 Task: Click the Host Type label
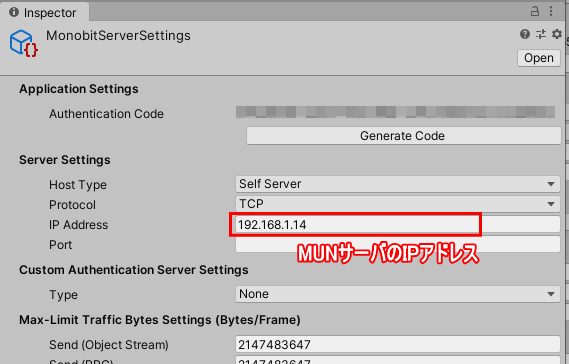coord(78,185)
